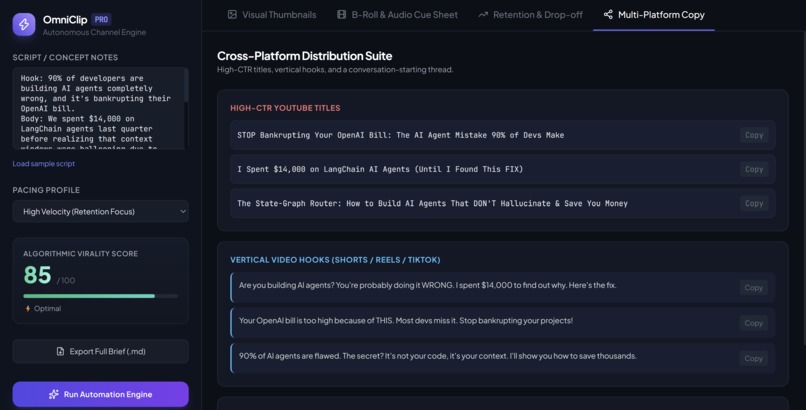Click the Retention trend line icon
Viewport: 806px width, 410px height.
click(x=483, y=14)
